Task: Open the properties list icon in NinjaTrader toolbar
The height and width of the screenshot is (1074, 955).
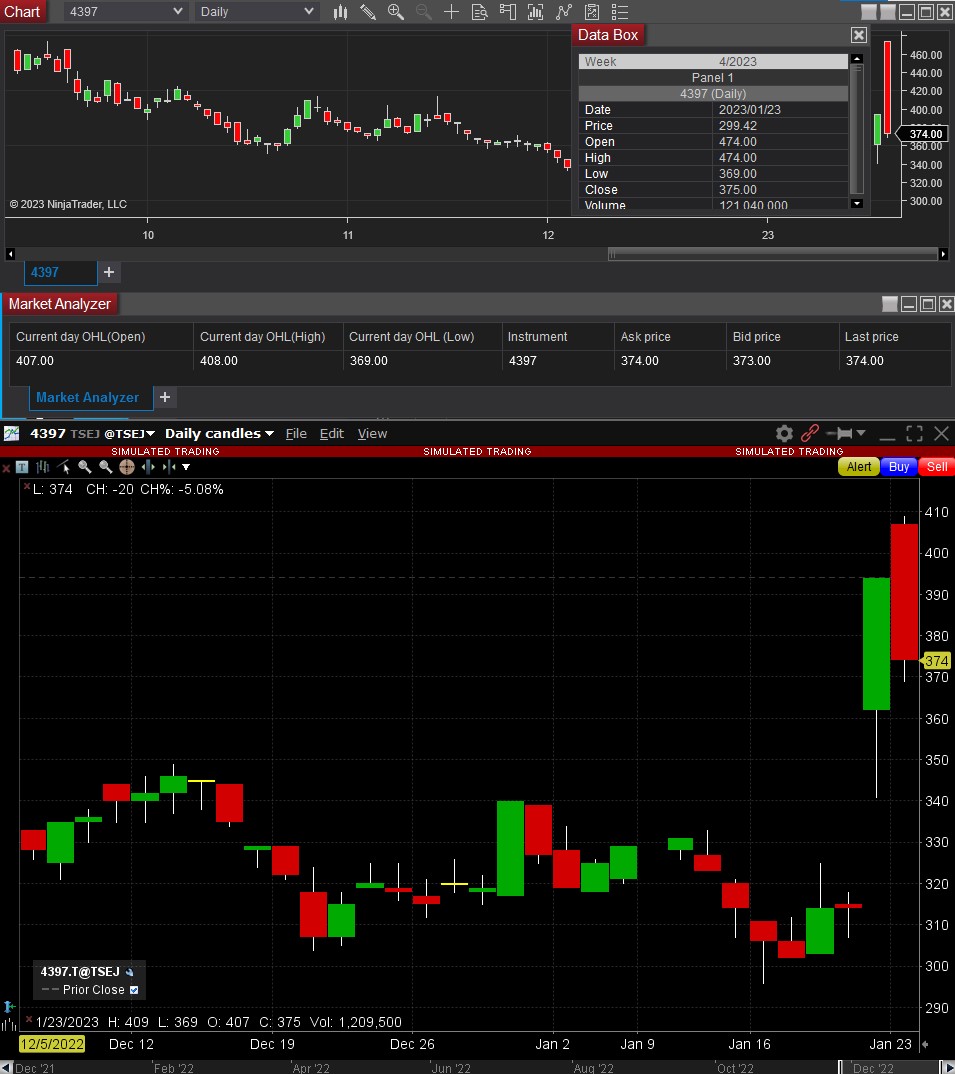Action: (620, 12)
